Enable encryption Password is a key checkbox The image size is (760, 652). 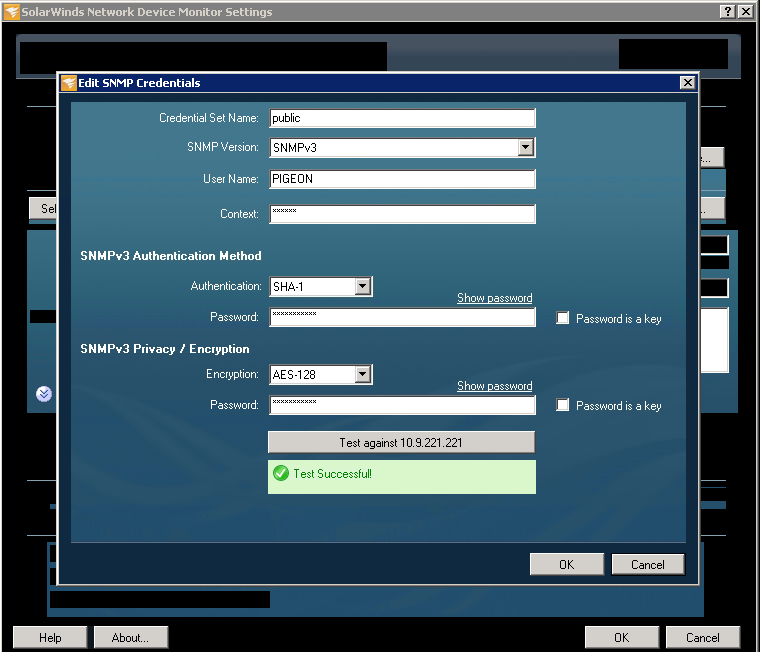point(562,405)
